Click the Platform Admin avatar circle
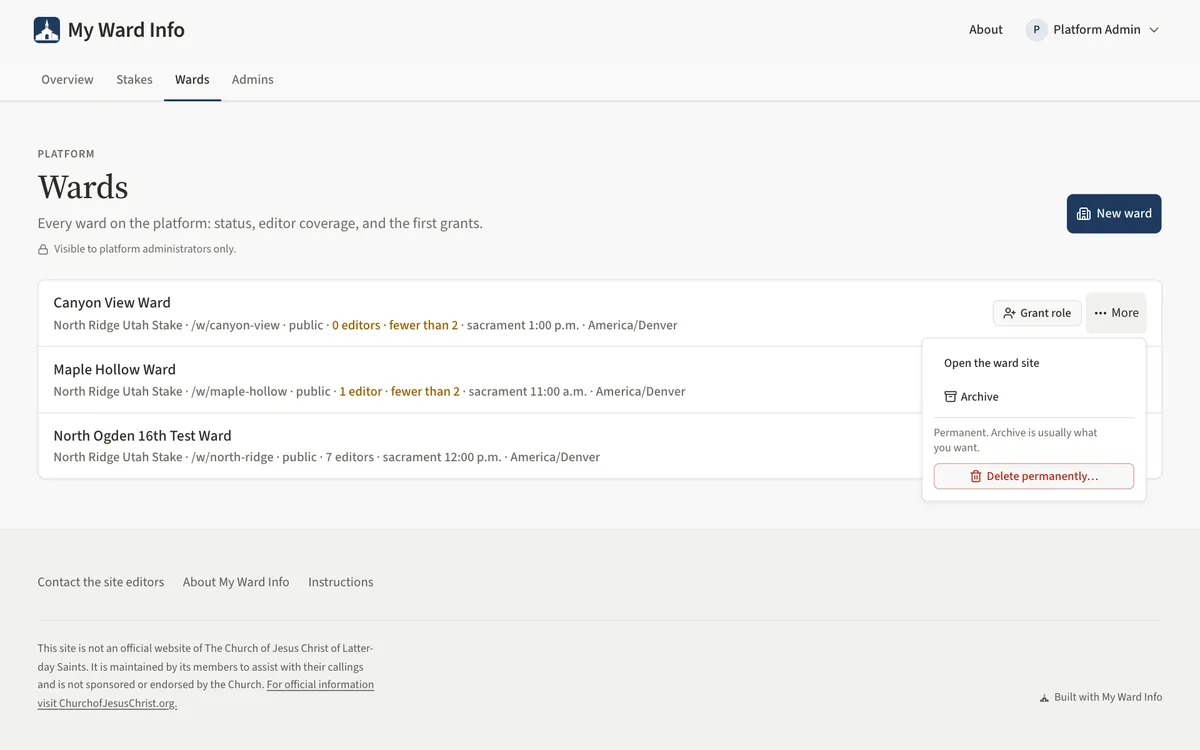 tap(1036, 30)
